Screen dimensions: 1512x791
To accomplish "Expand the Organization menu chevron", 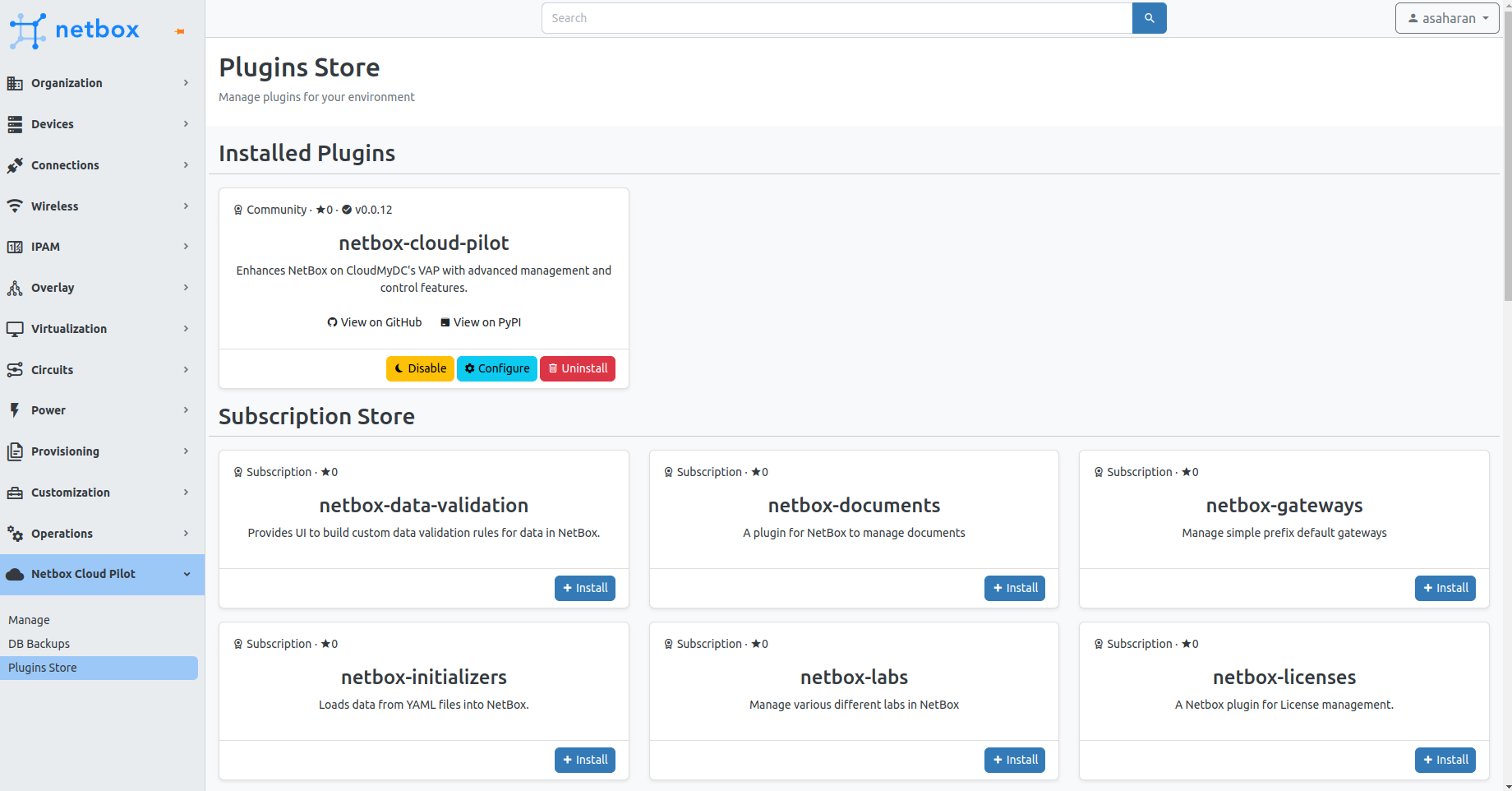I will [x=187, y=83].
